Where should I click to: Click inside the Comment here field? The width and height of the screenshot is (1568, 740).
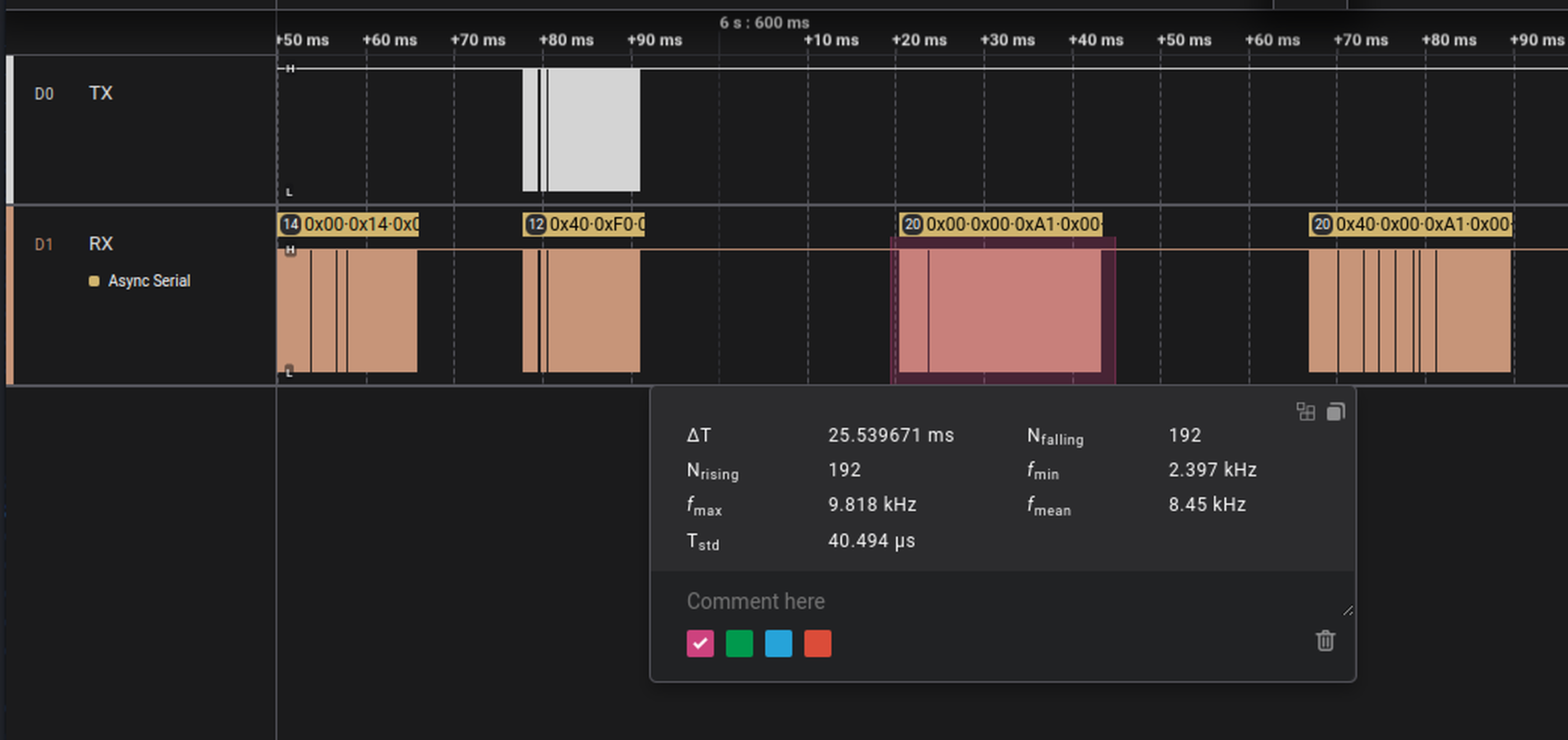756,601
